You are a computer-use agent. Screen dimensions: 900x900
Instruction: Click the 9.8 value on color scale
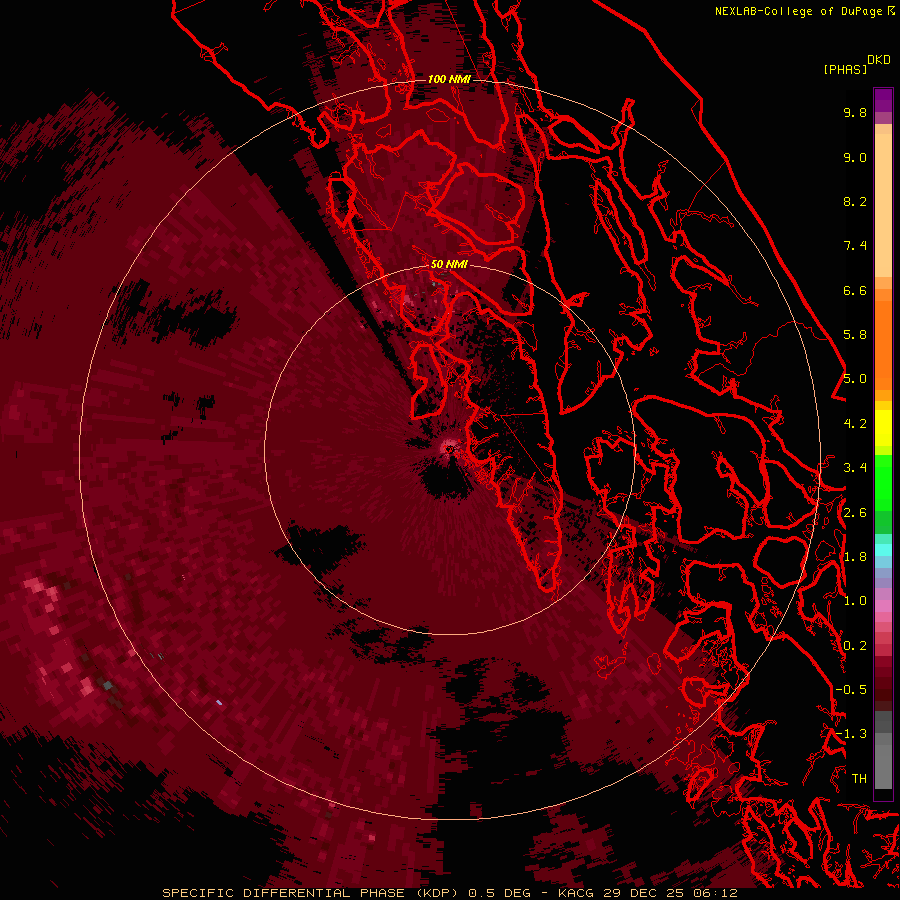coord(855,113)
